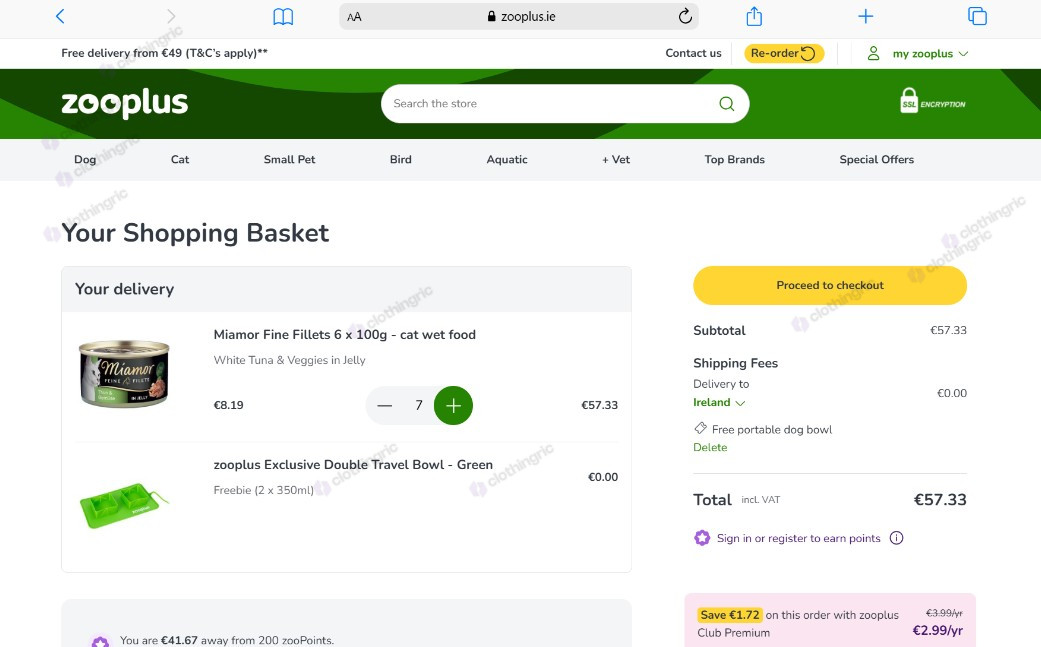Screen dimensions: 1041x647
Task: Open the Dog category
Action: click(x=85, y=159)
